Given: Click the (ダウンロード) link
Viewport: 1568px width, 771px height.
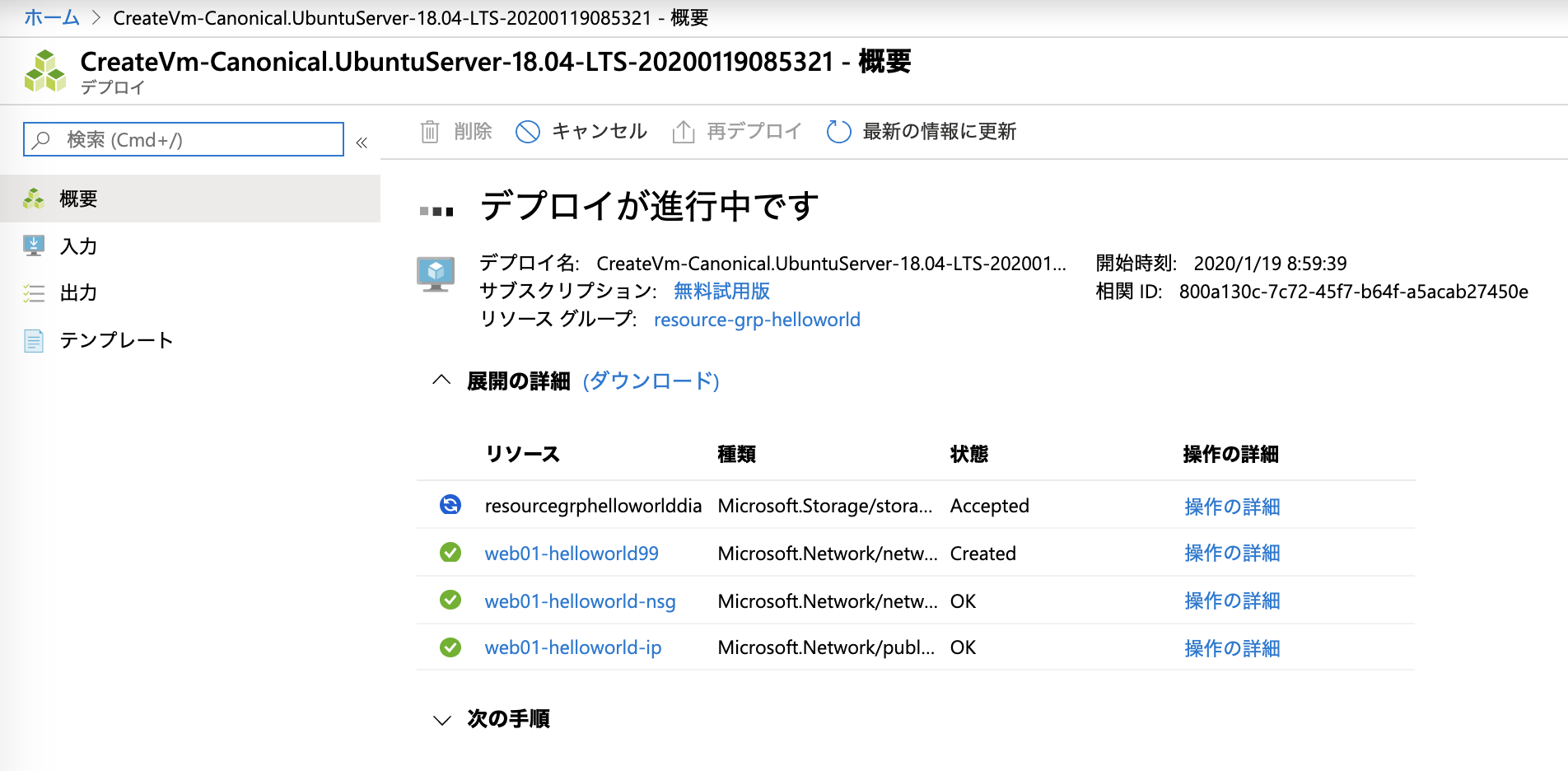Looking at the screenshot, I should click(651, 381).
